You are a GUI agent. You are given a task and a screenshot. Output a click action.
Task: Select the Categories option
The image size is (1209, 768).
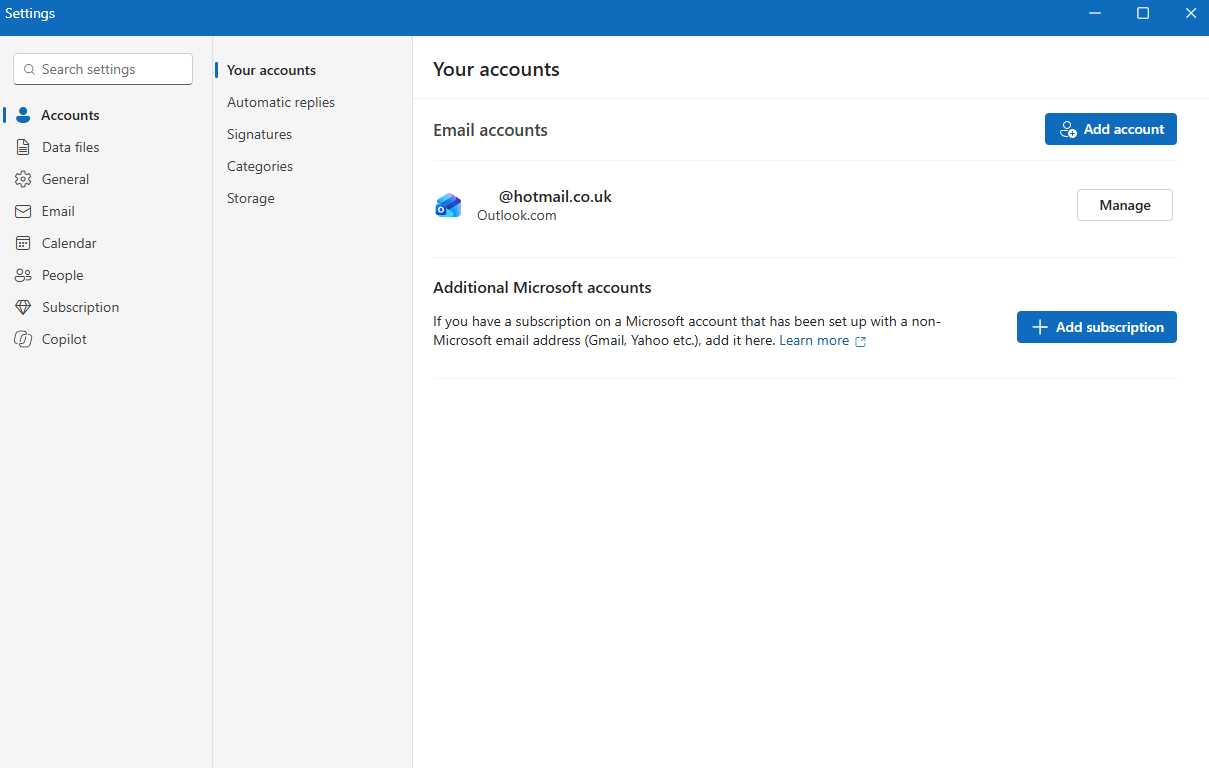[260, 166]
